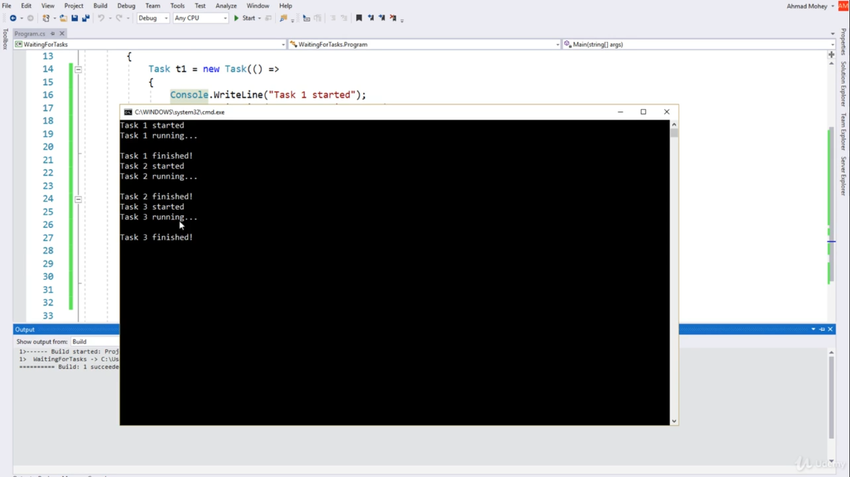Open the Team menu
The width and height of the screenshot is (850, 477).
click(x=153, y=5)
